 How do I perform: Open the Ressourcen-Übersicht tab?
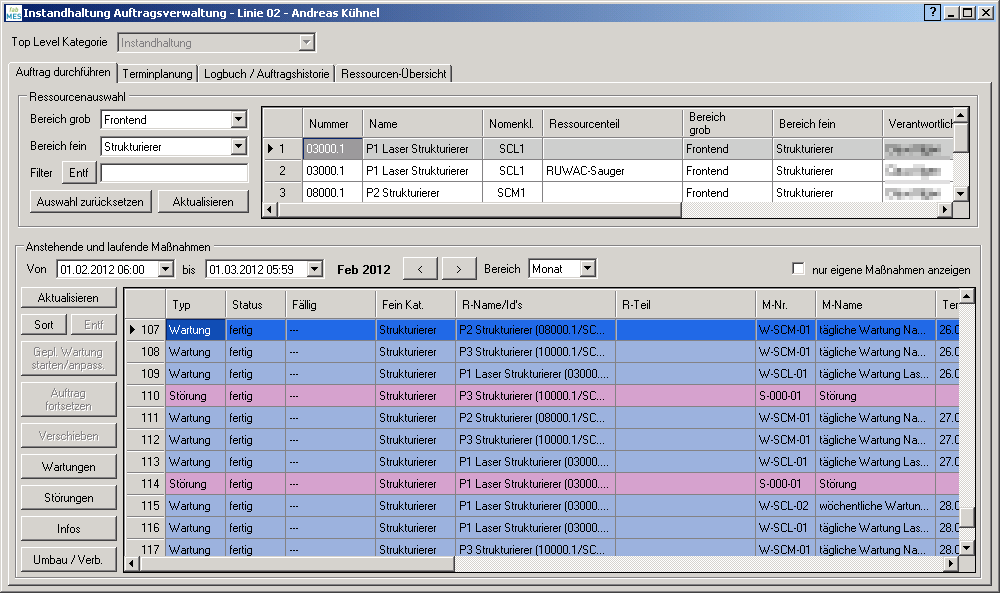coord(393,74)
